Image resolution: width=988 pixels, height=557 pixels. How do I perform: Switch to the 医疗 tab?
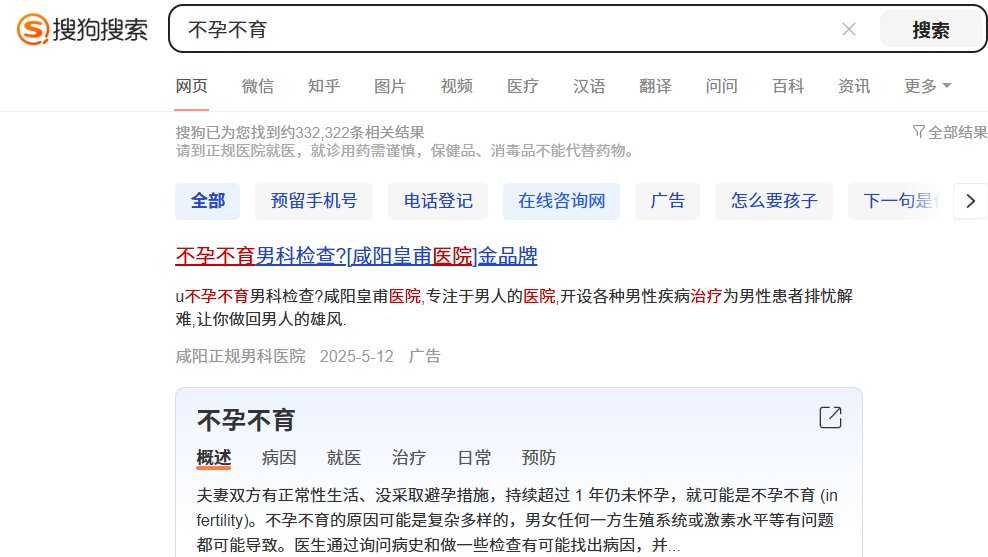click(523, 86)
